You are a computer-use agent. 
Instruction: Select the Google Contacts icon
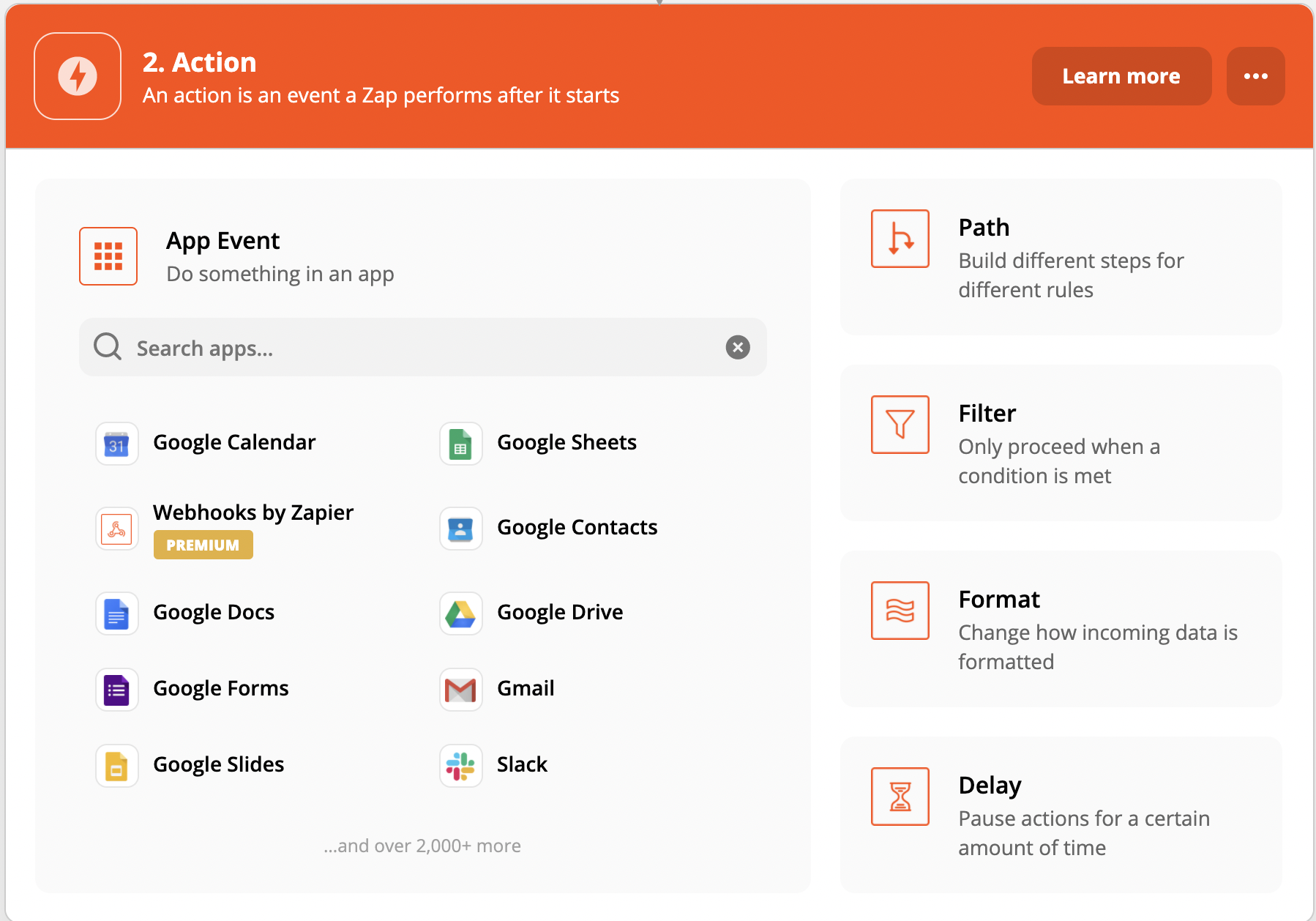[x=461, y=529]
